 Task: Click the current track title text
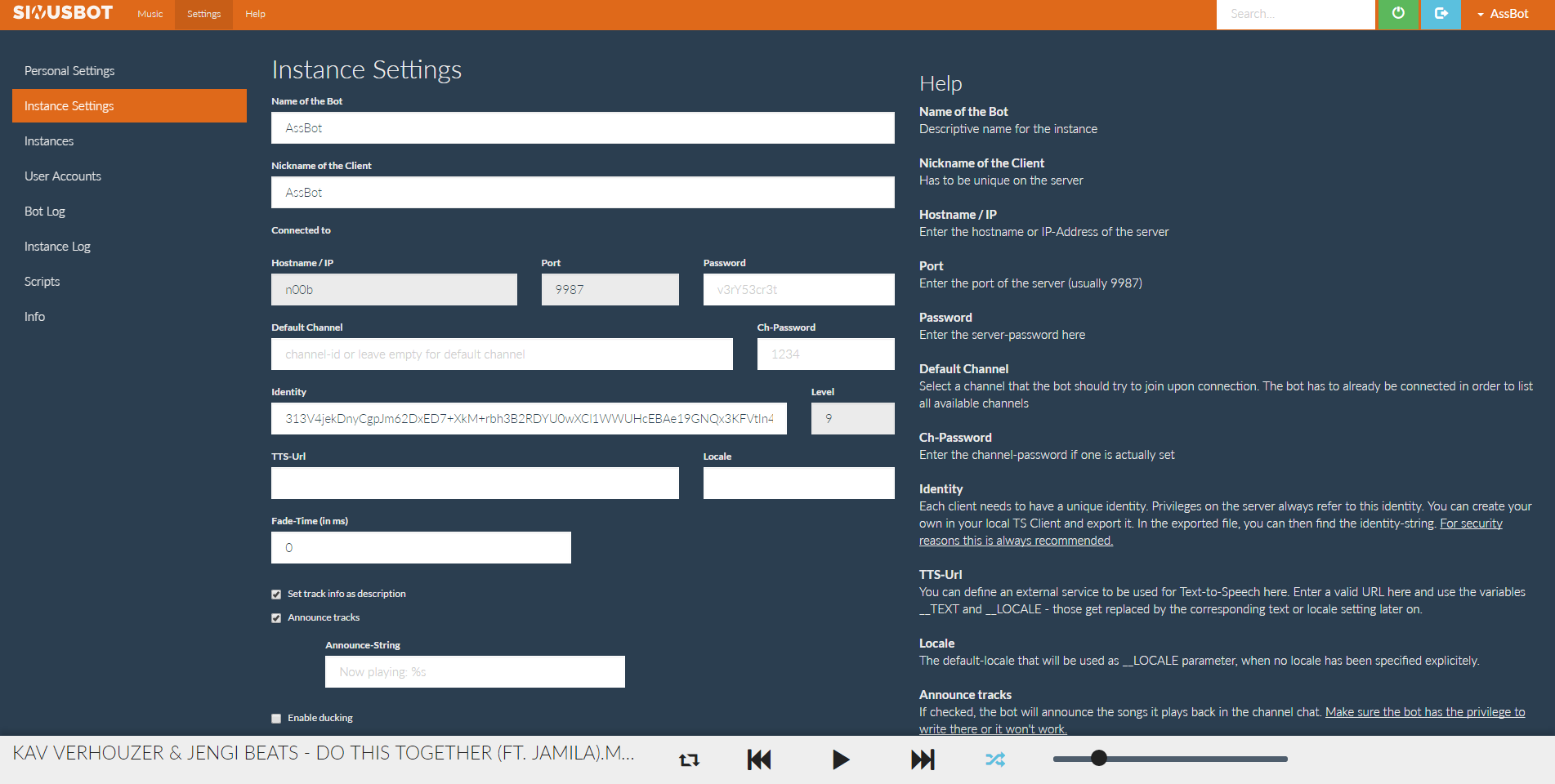click(324, 753)
